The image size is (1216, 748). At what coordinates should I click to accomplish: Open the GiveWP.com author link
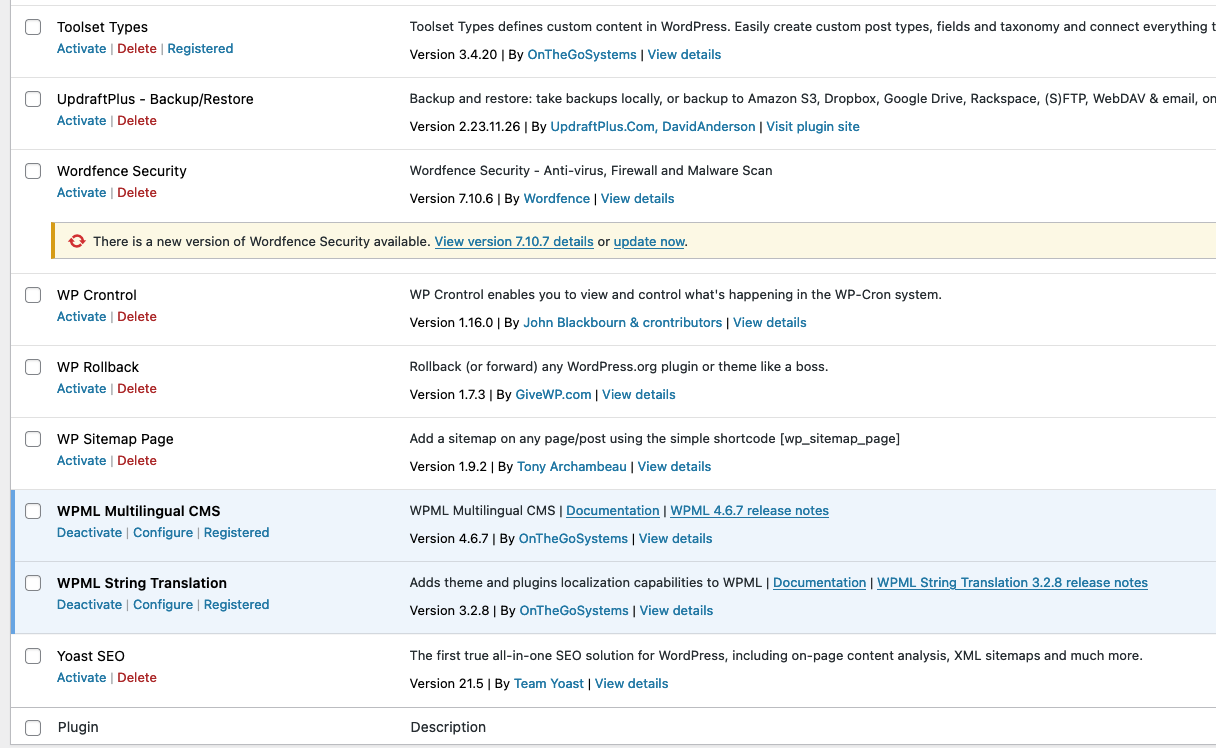(x=554, y=394)
